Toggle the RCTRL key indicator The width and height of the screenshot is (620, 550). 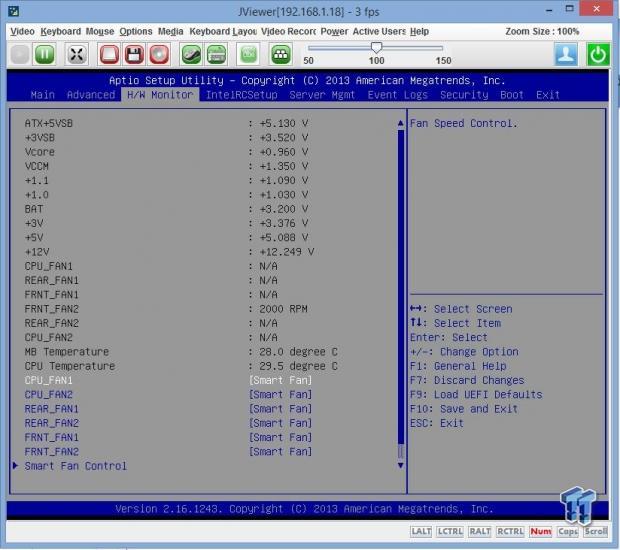(510, 531)
